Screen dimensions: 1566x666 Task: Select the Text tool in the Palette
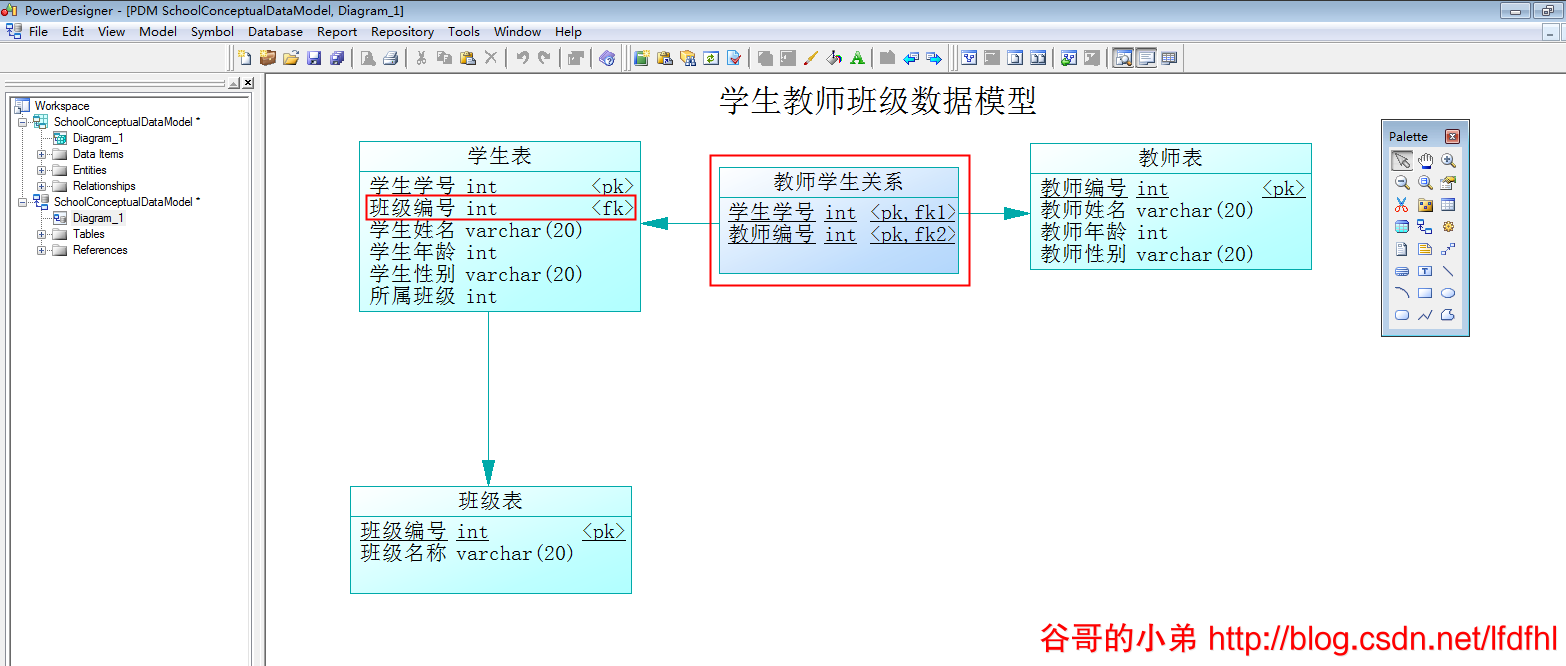pos(1424,270)
